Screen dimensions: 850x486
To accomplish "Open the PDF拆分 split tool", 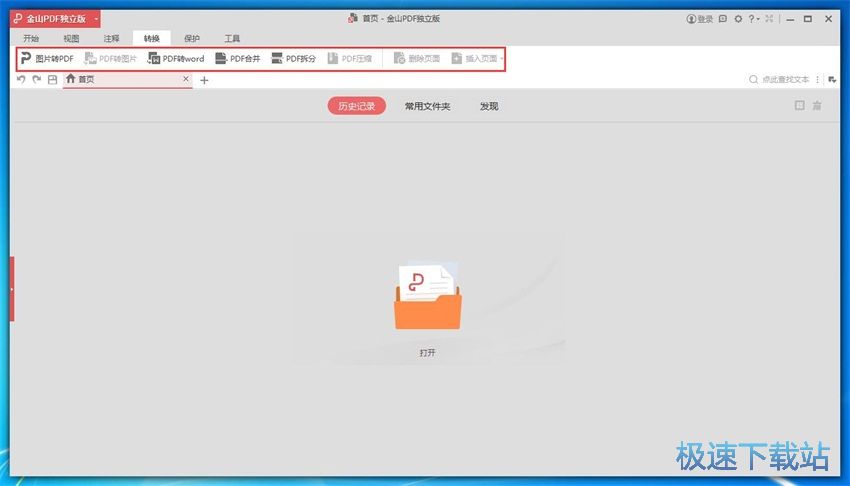I will click(293, 59).
